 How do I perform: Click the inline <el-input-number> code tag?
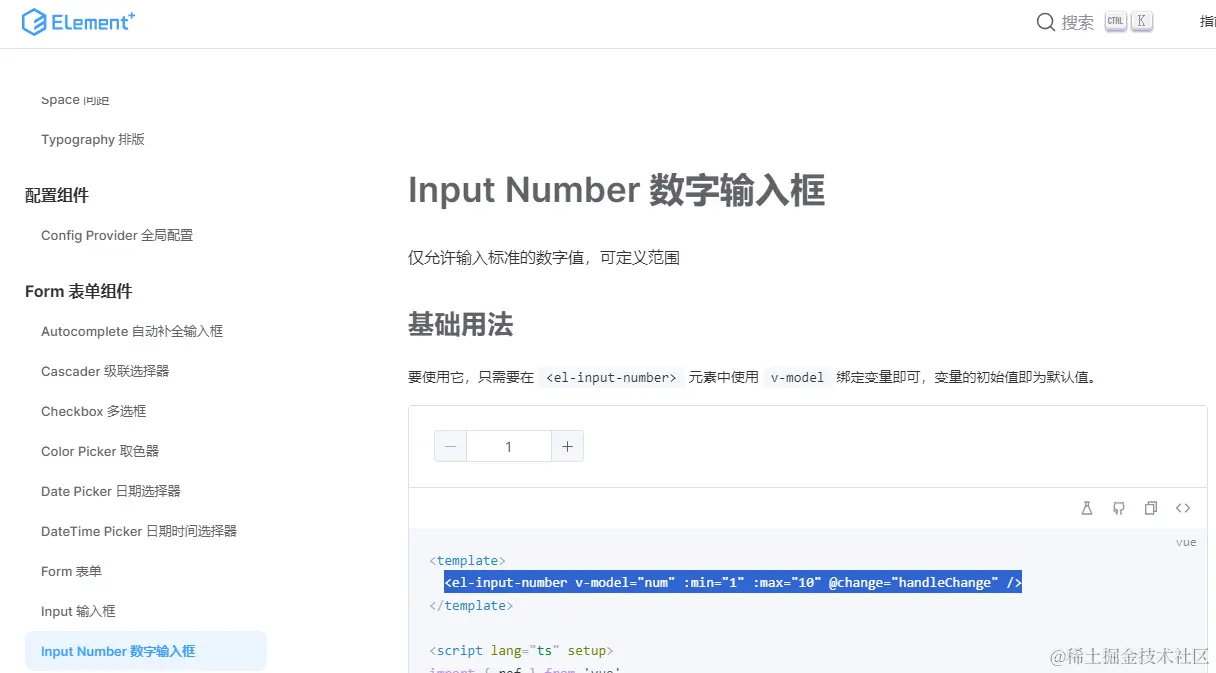pos(611,377)
